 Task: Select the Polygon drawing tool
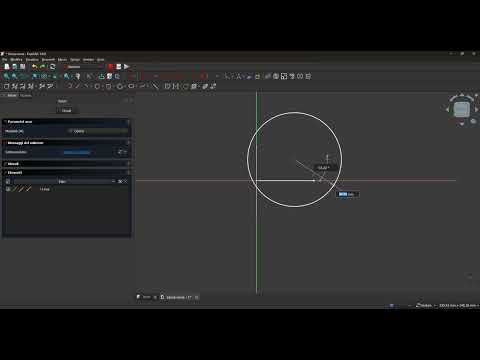pyautogui.click(x=120, y=86)
